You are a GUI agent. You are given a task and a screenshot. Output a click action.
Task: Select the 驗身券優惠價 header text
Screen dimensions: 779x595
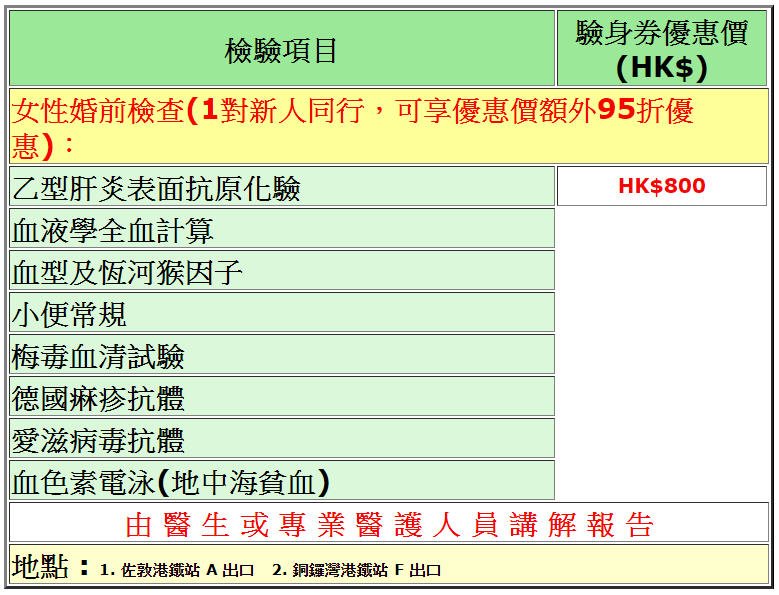(x=662, y=33)
